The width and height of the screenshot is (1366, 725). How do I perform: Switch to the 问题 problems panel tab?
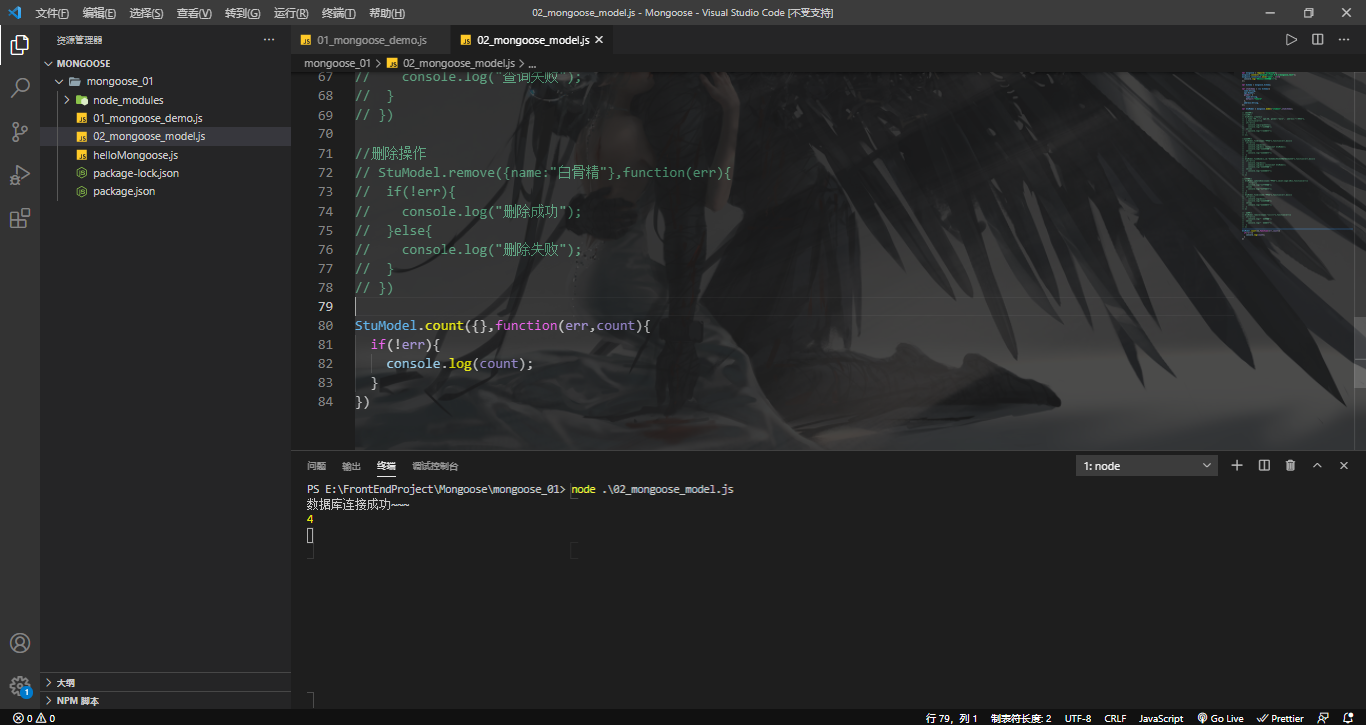[316, 466]
